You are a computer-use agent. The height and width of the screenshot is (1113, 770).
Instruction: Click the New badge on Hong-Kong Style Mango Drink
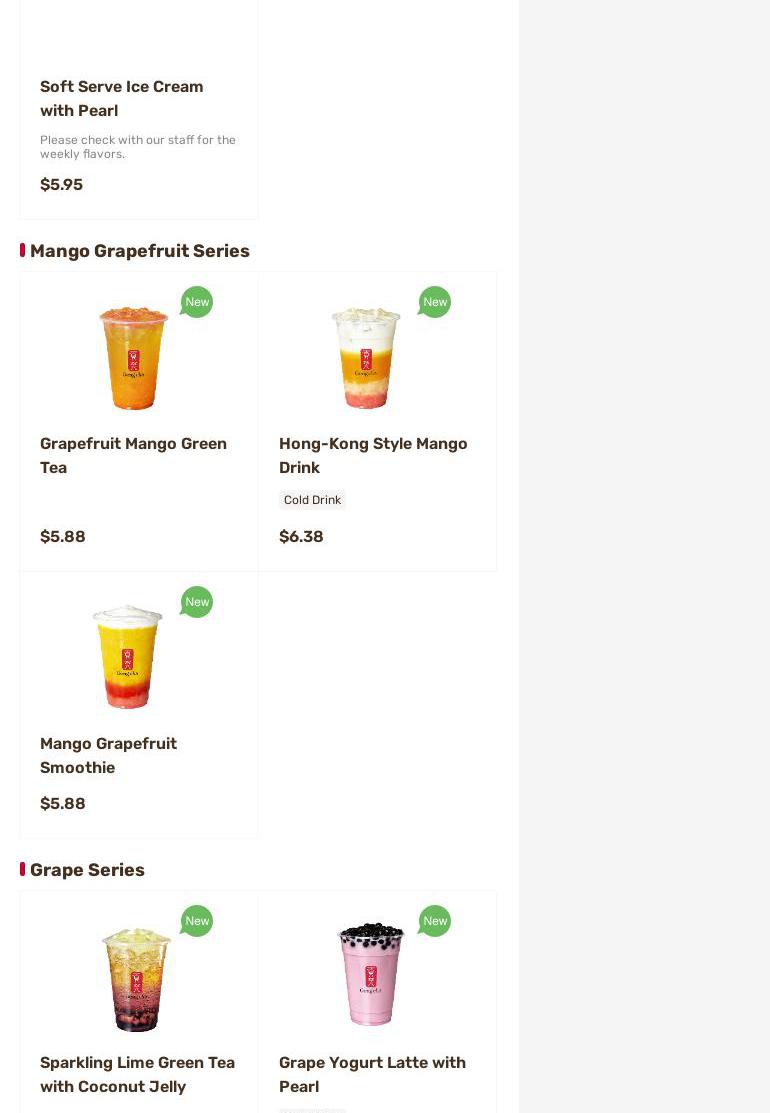point(435,302)
